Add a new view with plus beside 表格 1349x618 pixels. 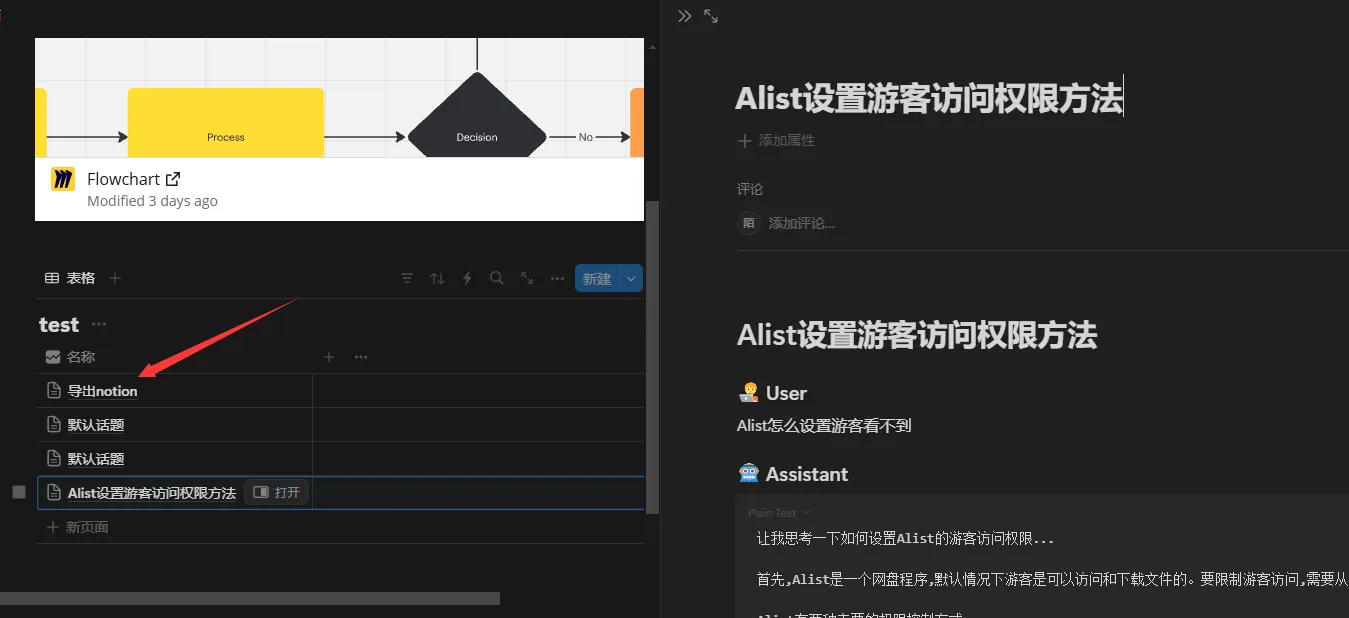115,278
